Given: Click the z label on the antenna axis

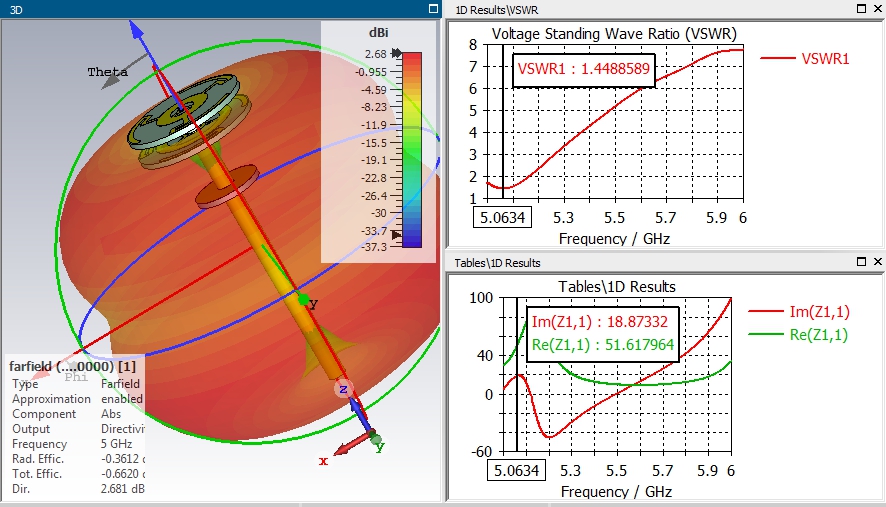Looking at the screenshot, I should click(343, 389).
